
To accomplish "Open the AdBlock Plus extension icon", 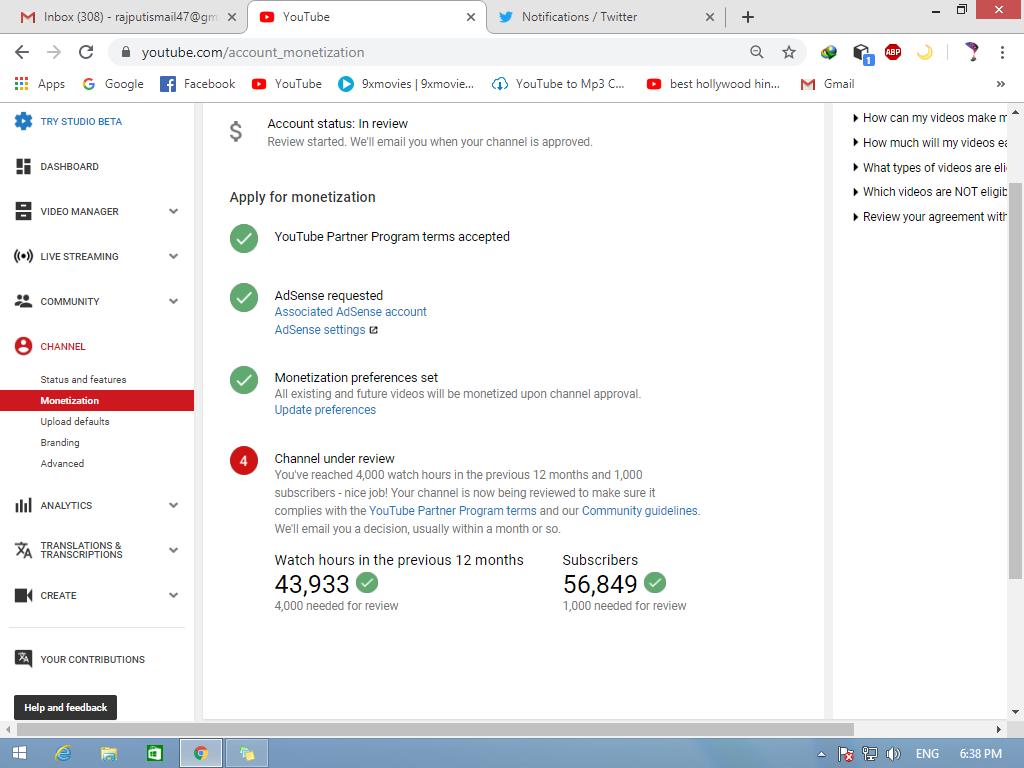I will pyautogui.click(x=893, y=52).
